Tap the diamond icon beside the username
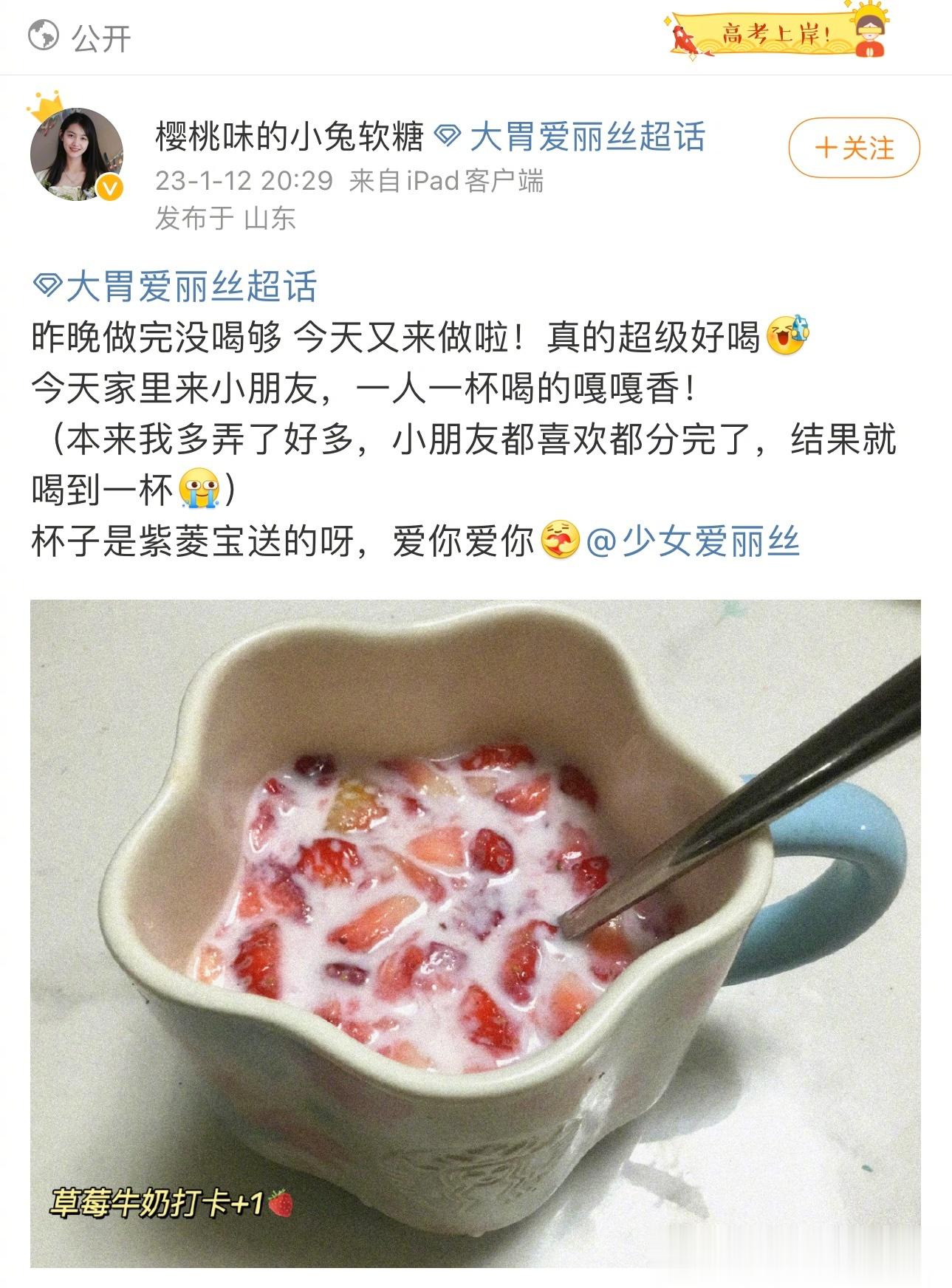The height and width of the screenshot is (1288, 952). pos(448,136)
